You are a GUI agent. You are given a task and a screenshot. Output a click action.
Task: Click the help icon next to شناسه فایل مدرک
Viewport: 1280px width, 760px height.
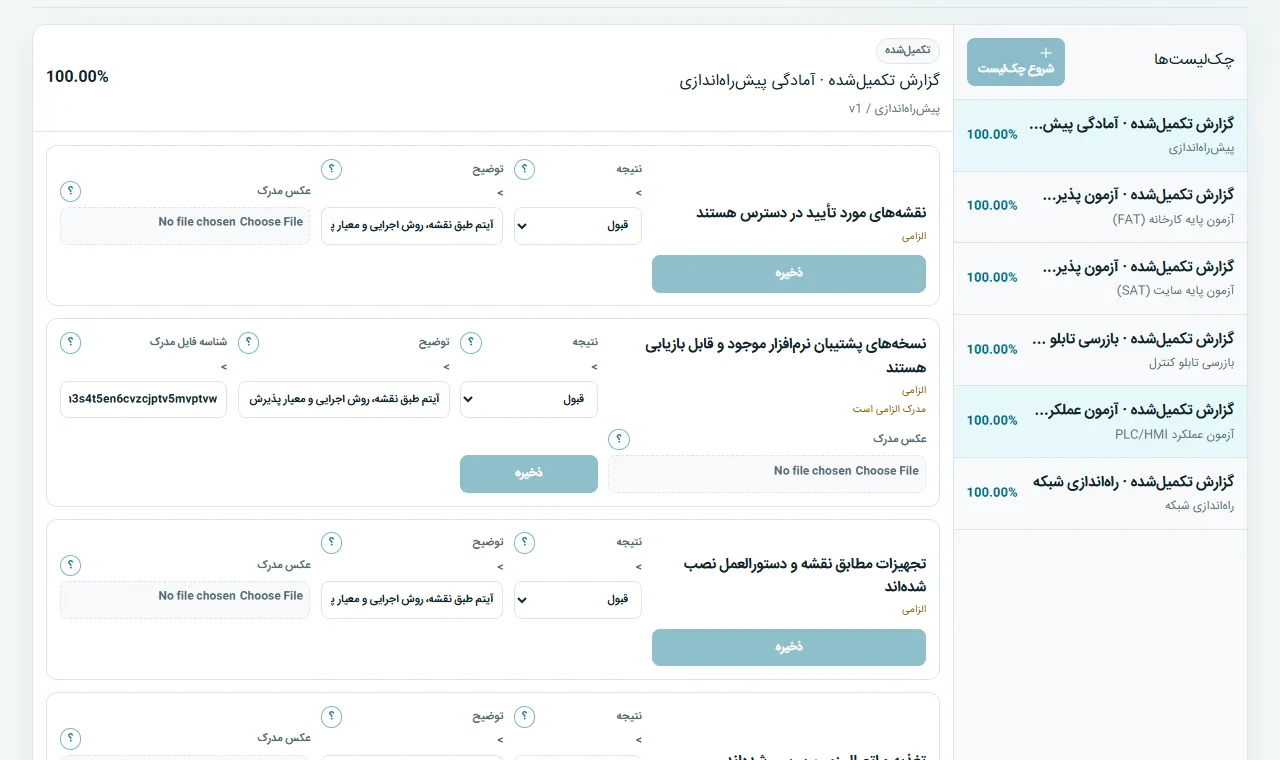click(70, 343)
